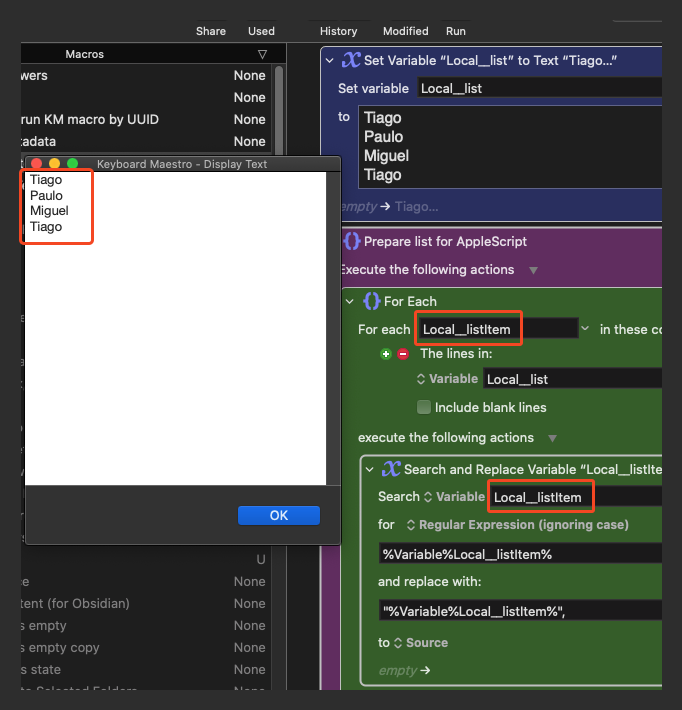Change the Search Variable source popup

pyautogui.click(x=454, y=497)
